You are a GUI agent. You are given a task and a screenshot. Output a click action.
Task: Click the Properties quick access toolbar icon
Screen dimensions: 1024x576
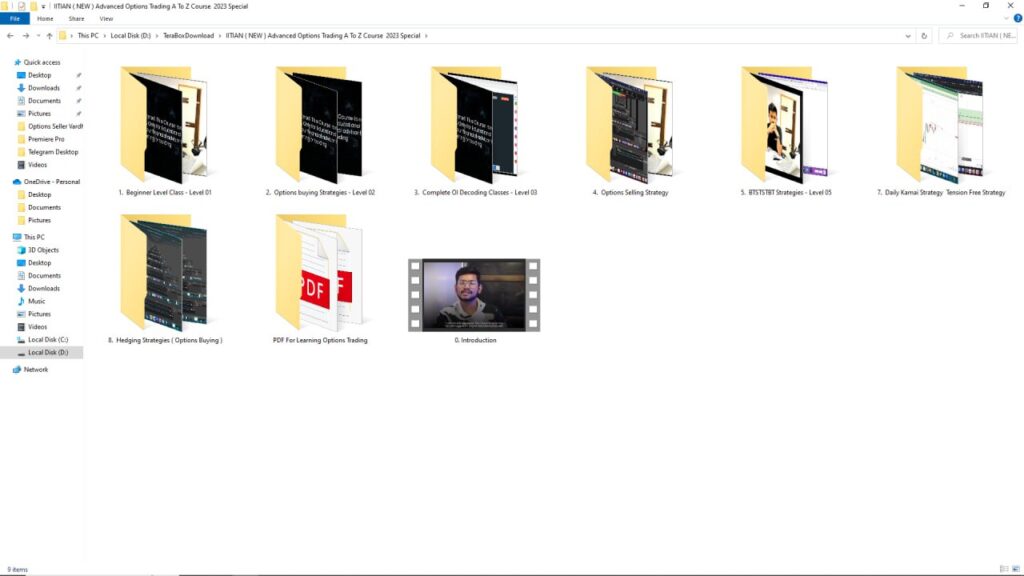tap(21, 6)
